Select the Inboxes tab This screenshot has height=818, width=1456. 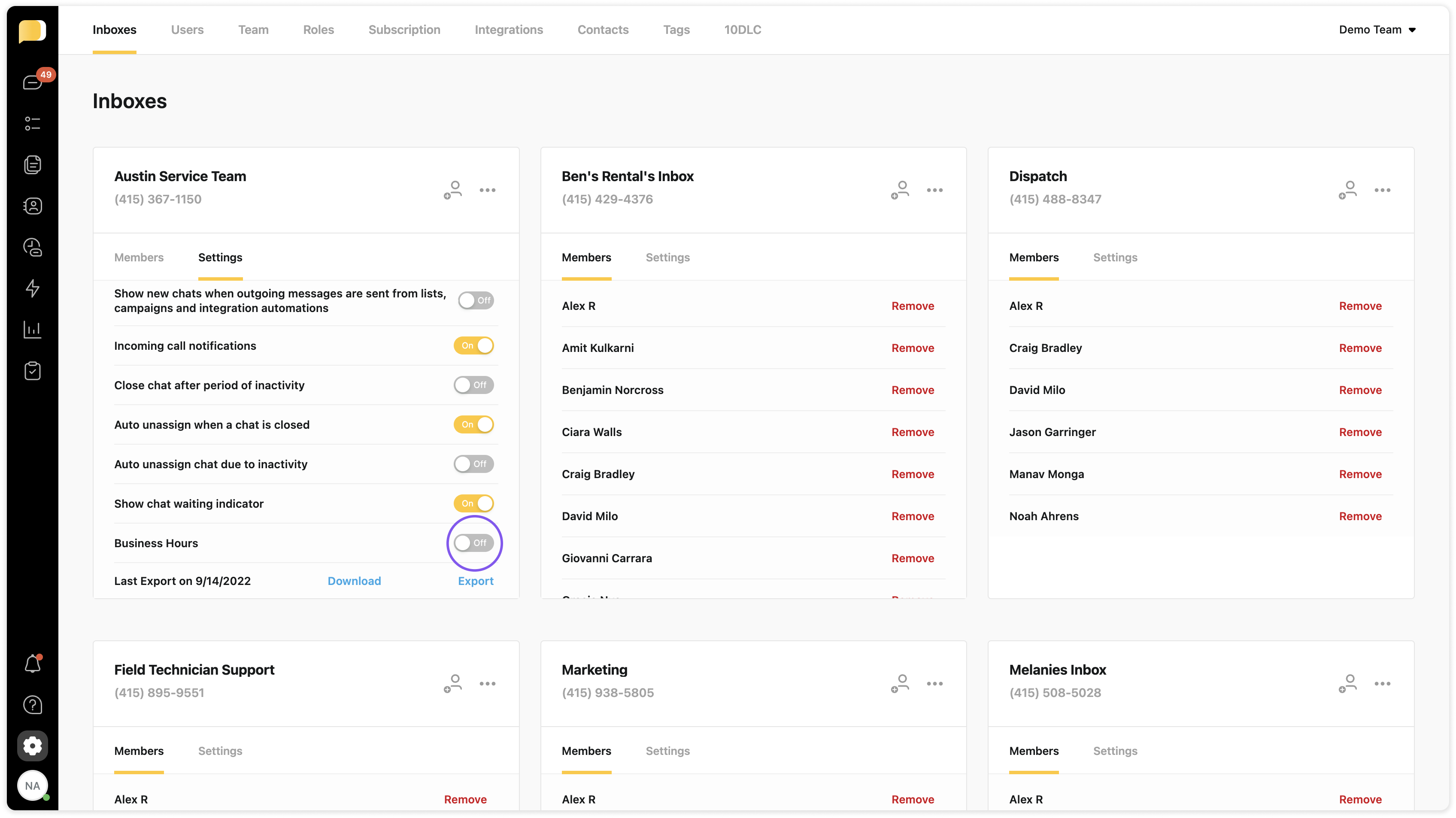coord(114,29)
